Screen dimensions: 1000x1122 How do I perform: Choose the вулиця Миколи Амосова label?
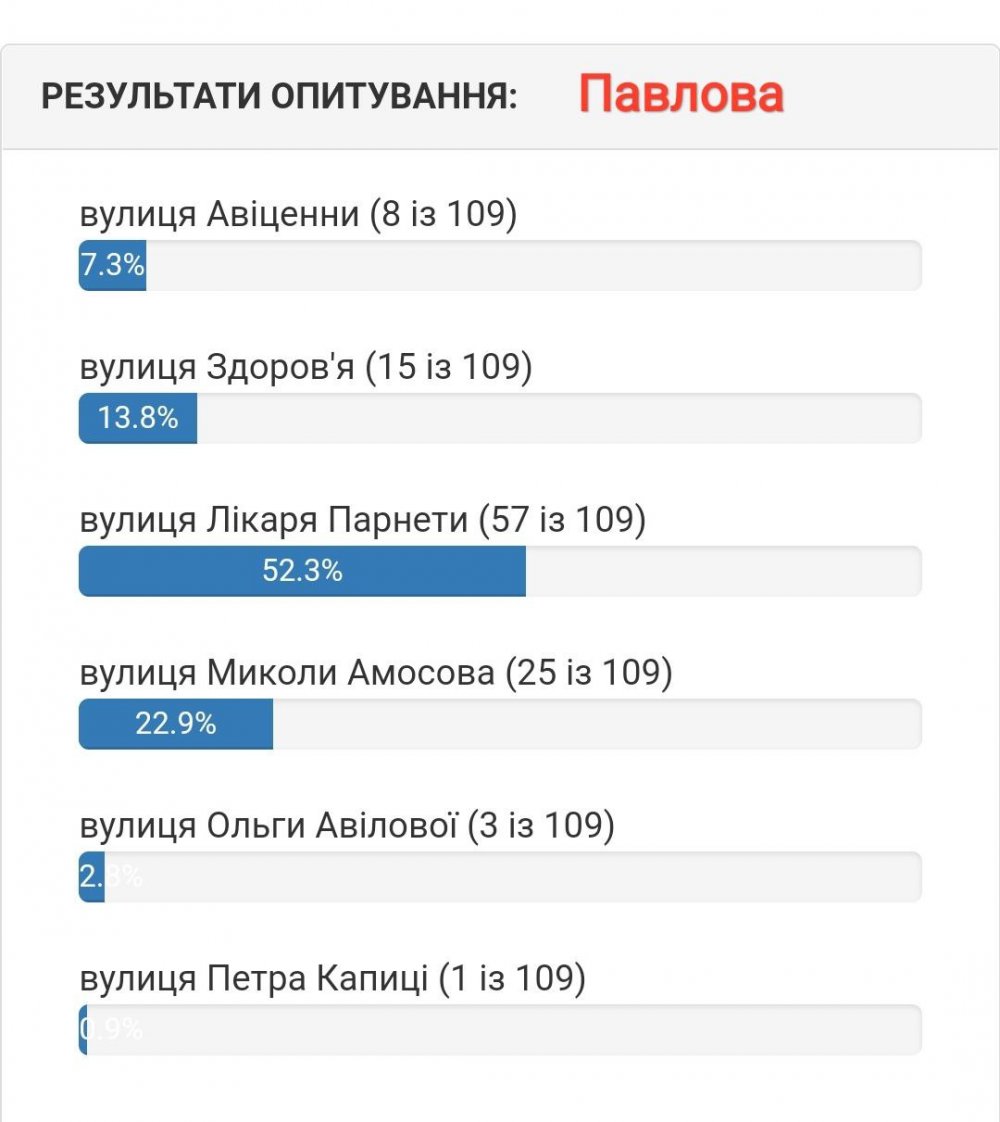[376, 673]
